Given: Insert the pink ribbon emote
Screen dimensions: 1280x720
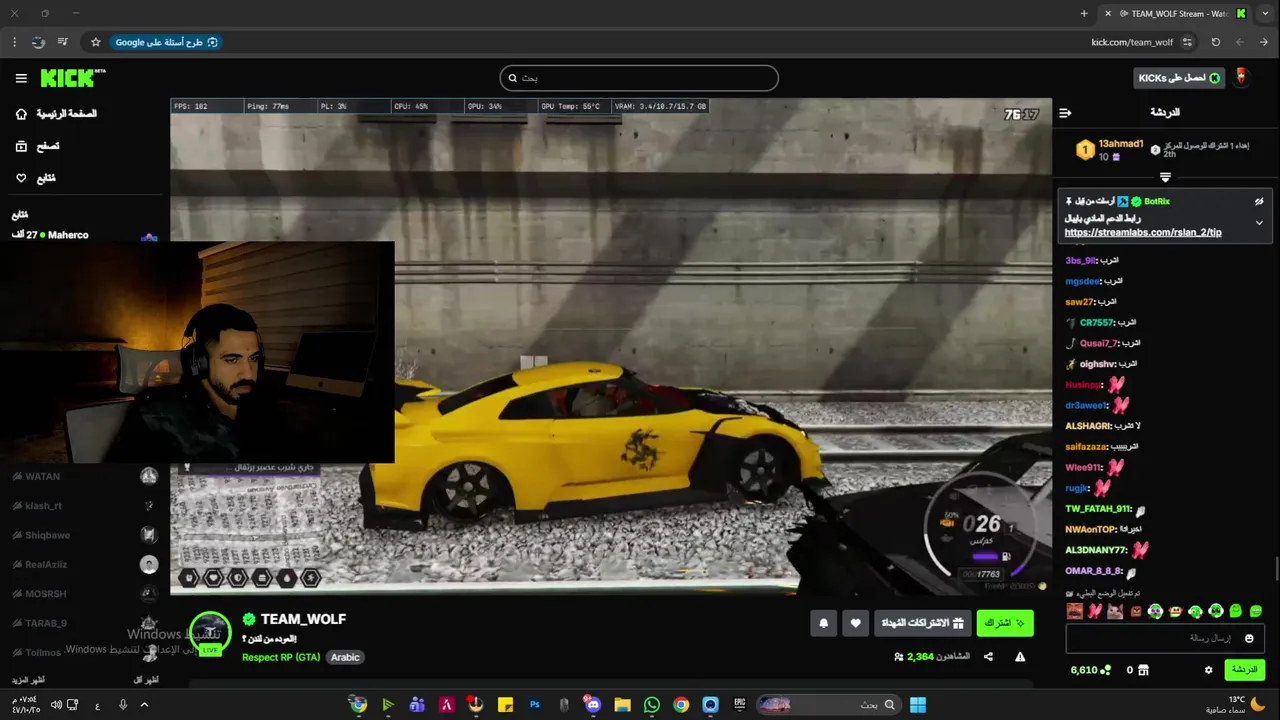Looking at the screenshot, I should (x=1094, y=611).
